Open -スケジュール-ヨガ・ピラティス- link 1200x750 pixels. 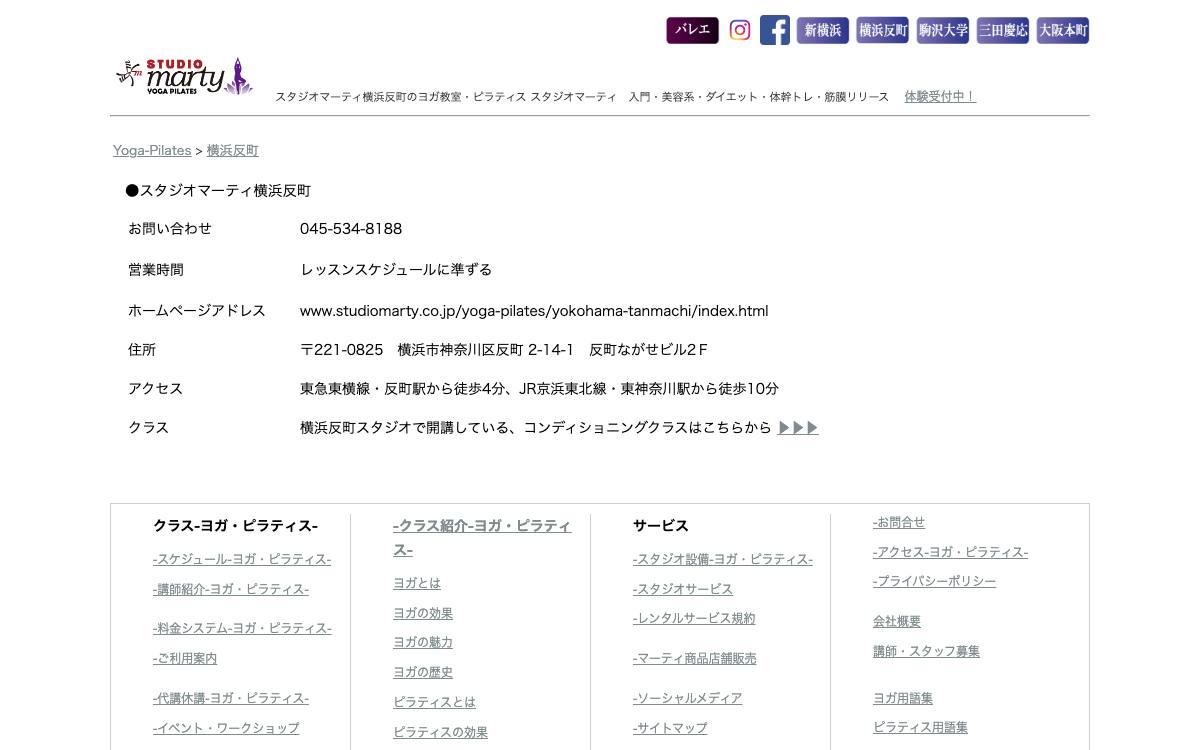(x=242, y=560)
